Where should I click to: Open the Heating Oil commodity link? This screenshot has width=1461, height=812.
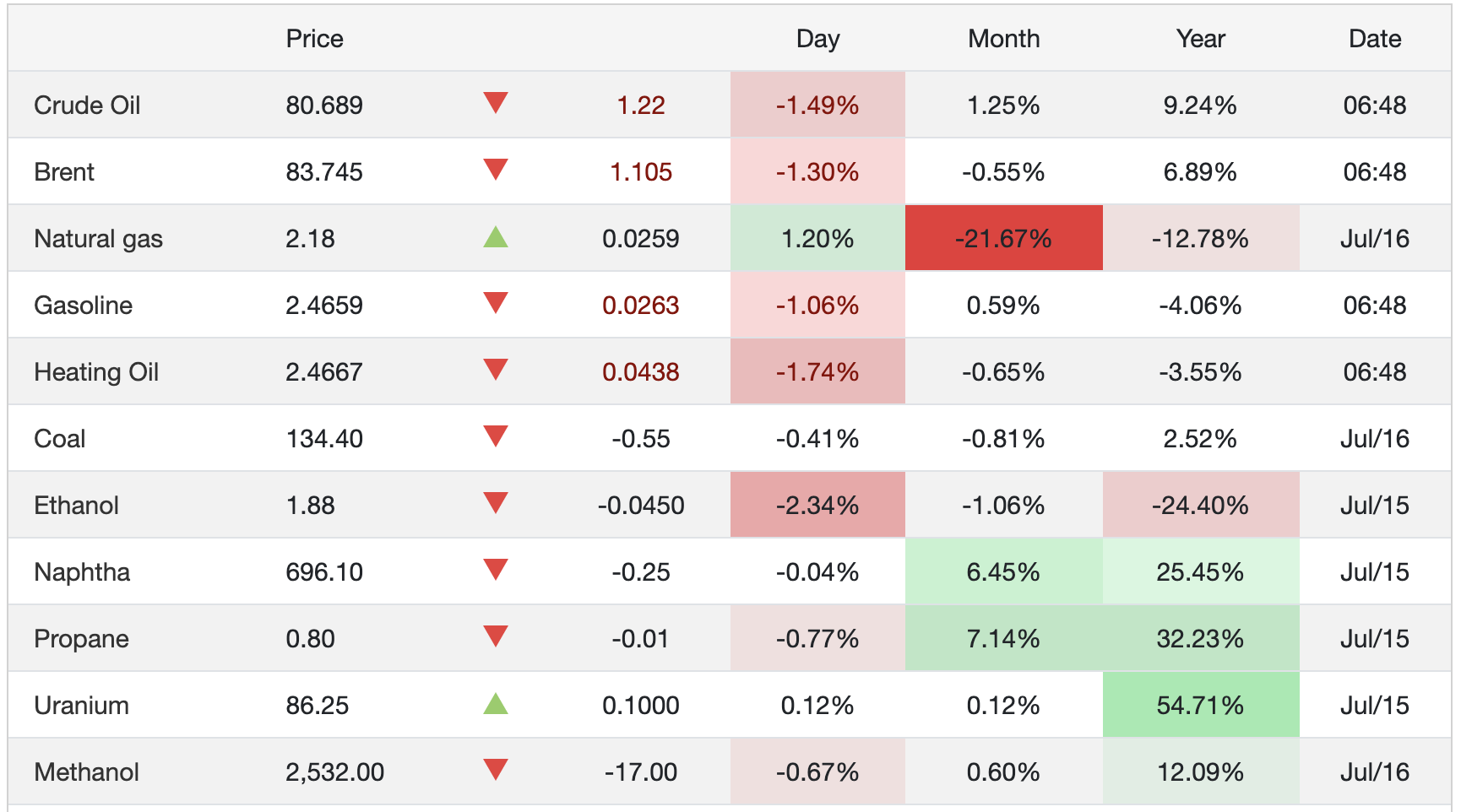96,372
